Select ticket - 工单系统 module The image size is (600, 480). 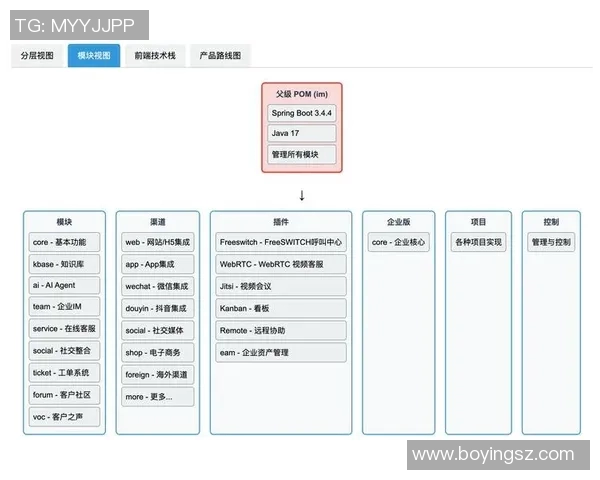tap(64, 373)
